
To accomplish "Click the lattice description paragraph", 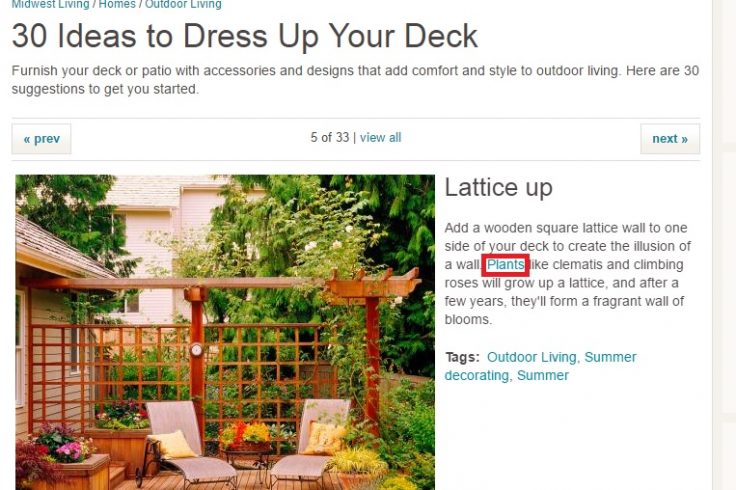I will (567, 274).
